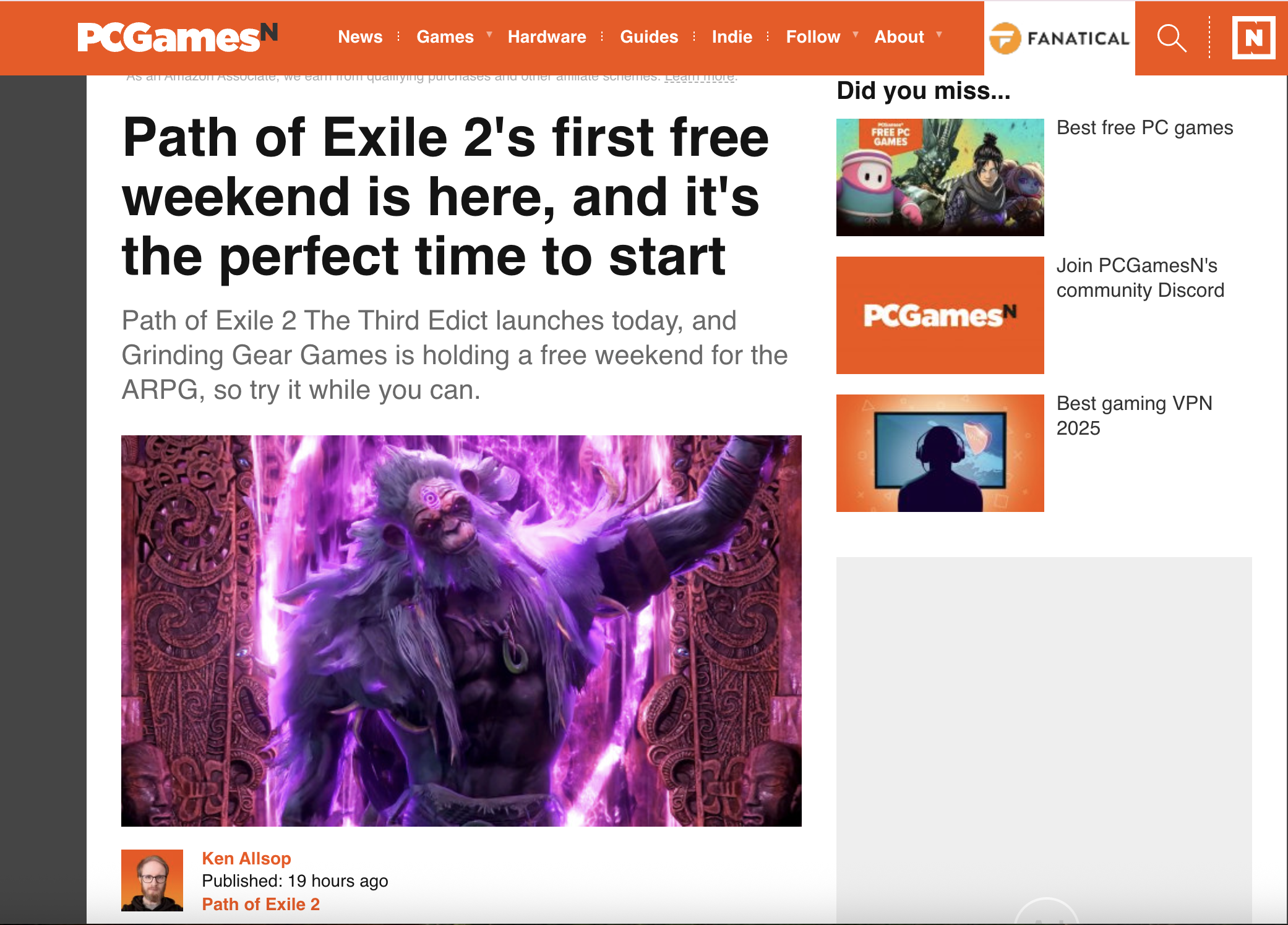Image resolution: width=1288 pixels, height=925 pixels.
Task: Click the Network N logo icon
Action: pos(1253,38)
